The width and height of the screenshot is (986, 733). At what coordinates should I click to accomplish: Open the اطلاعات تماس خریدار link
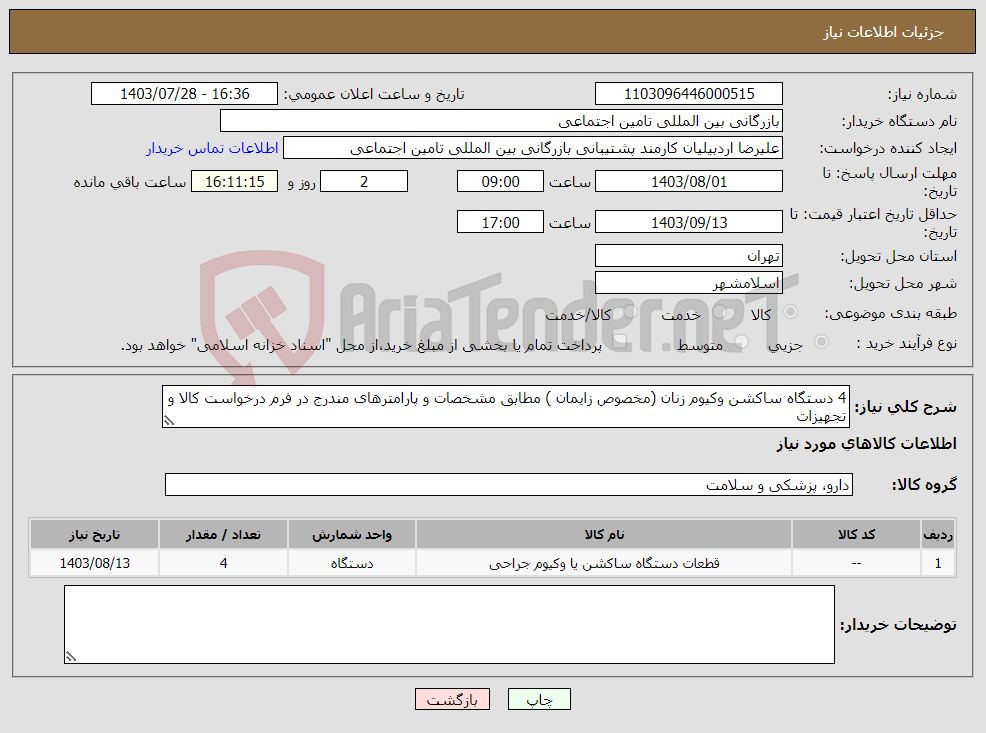212,148
